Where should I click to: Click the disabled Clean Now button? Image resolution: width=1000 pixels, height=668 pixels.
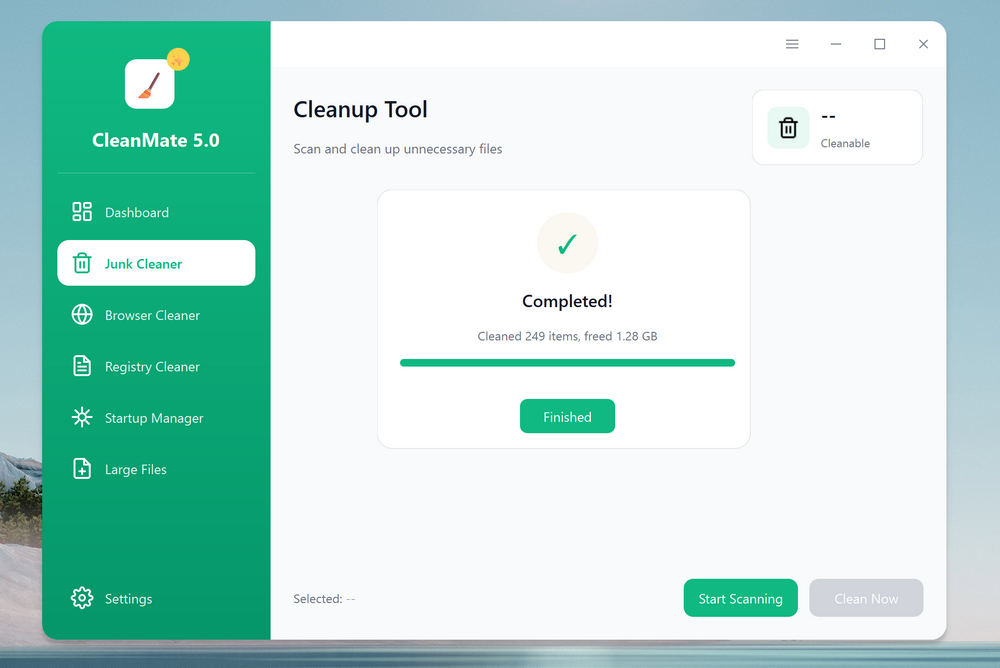[866, 598]
